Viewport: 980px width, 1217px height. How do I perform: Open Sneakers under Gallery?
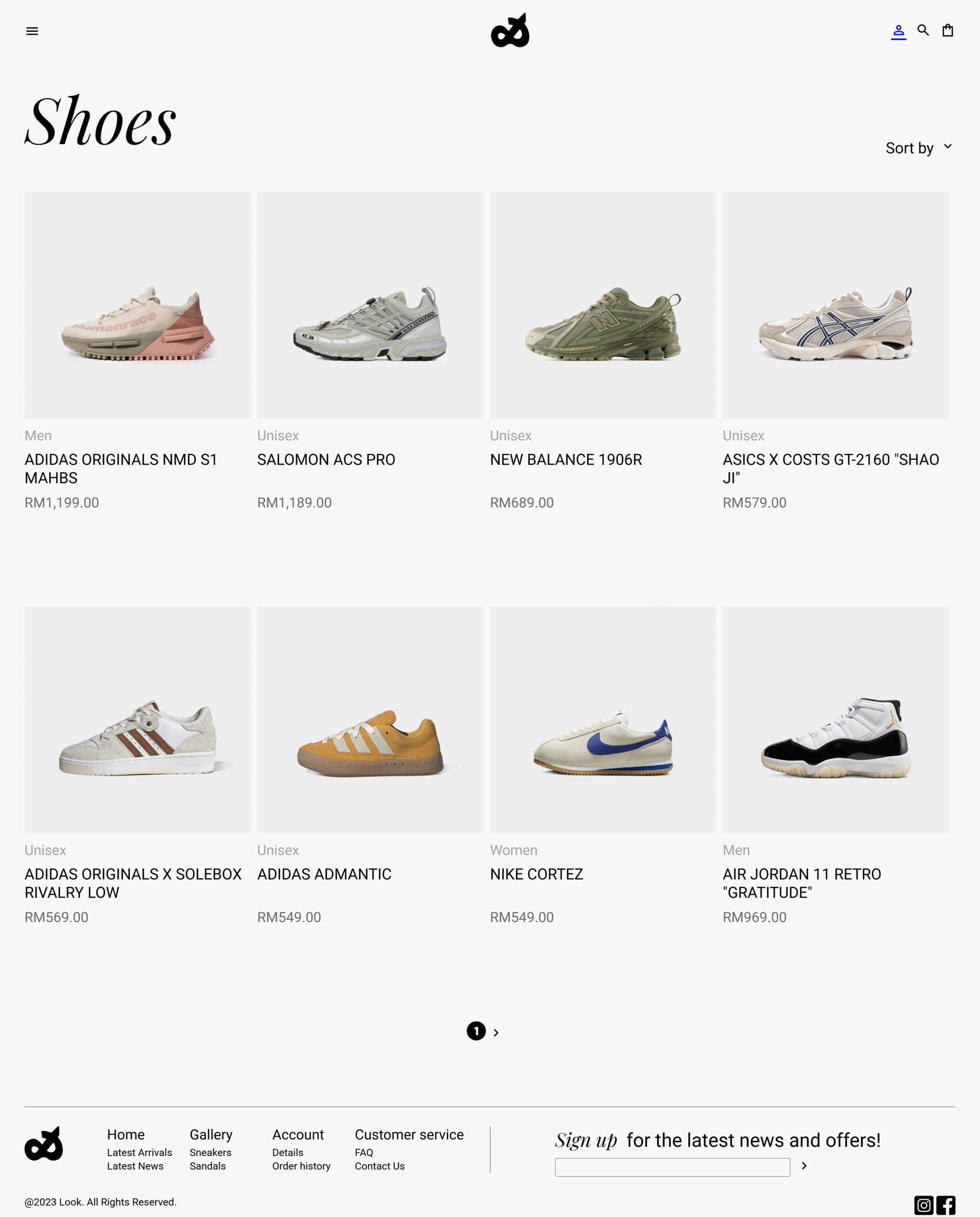point(211,1152)
